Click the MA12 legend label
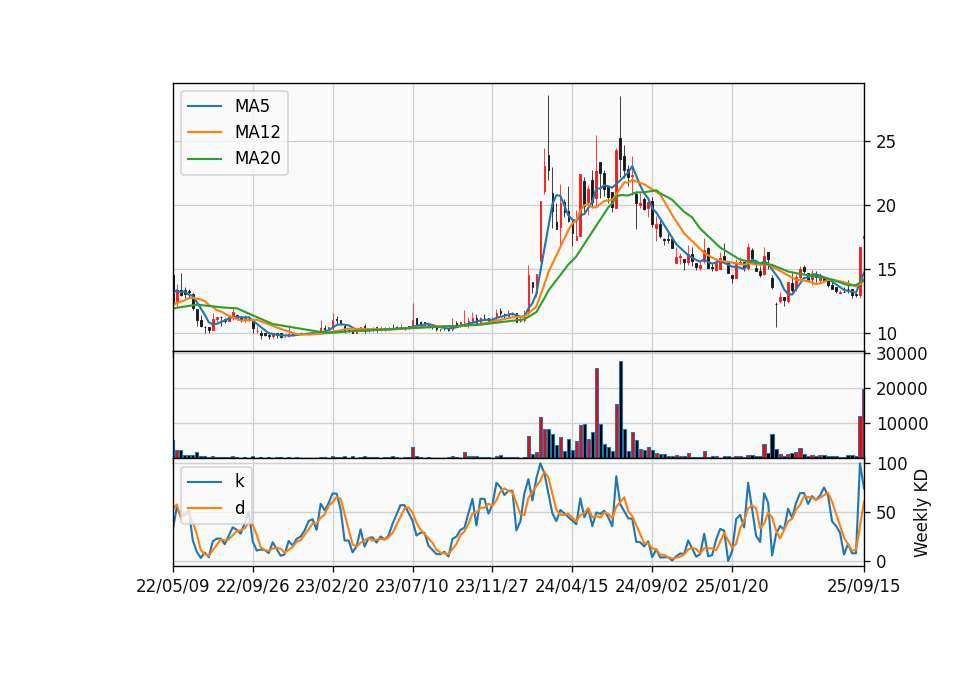The image size is (960, 690). (257, 132)
